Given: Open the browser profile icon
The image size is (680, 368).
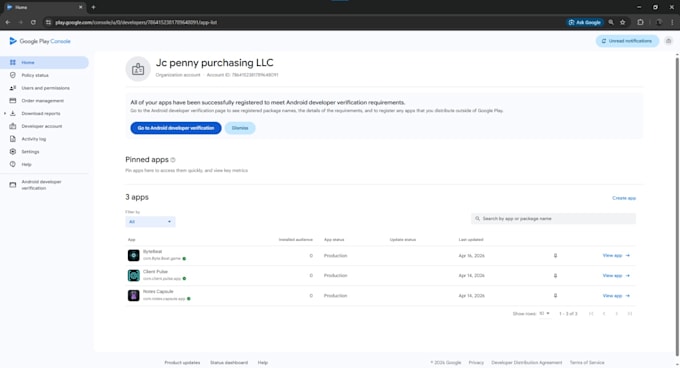Looking at the screenshot, I should click(x=659, y=22).
